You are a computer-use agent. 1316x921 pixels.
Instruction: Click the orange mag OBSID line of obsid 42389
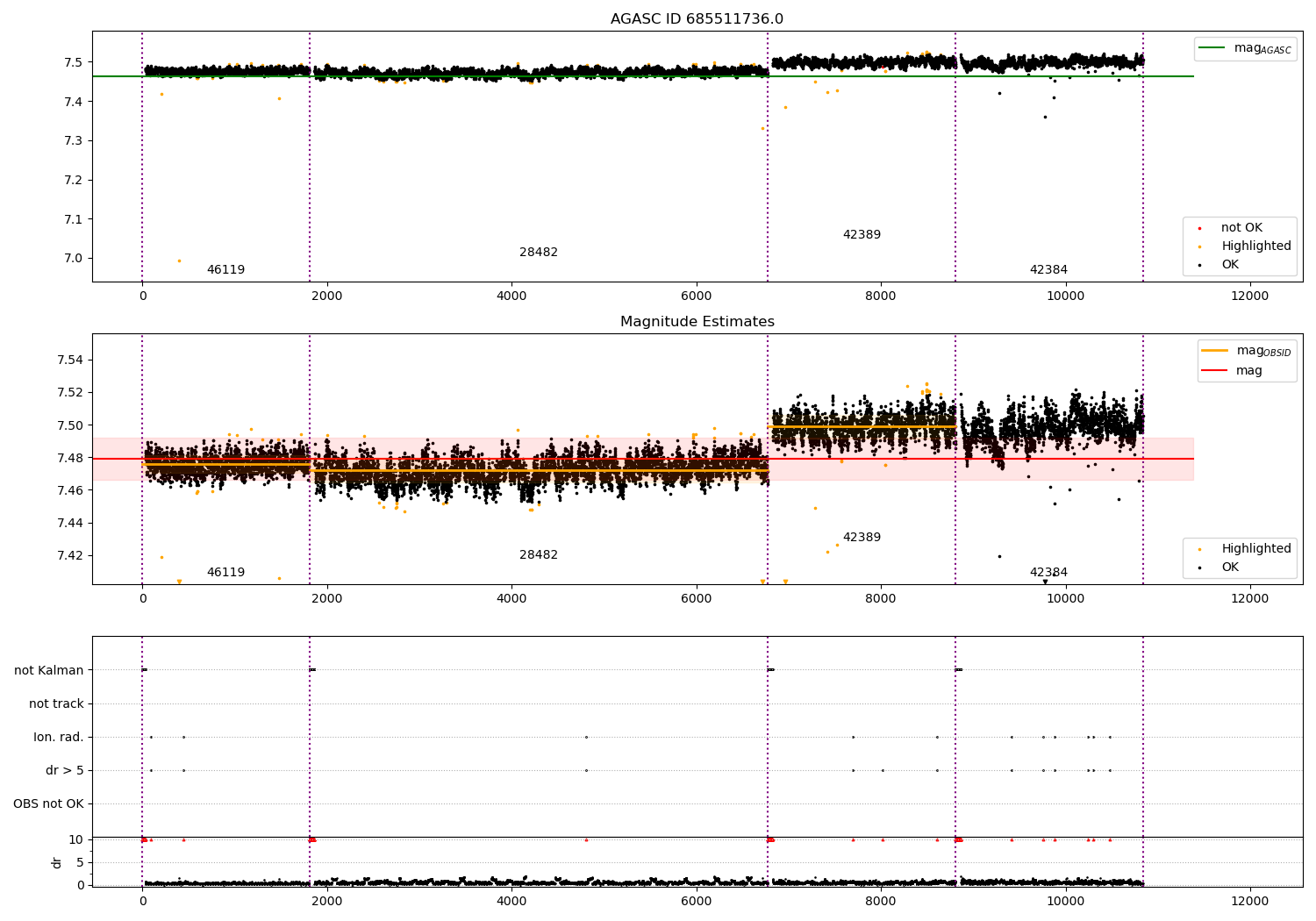(862, 427)
